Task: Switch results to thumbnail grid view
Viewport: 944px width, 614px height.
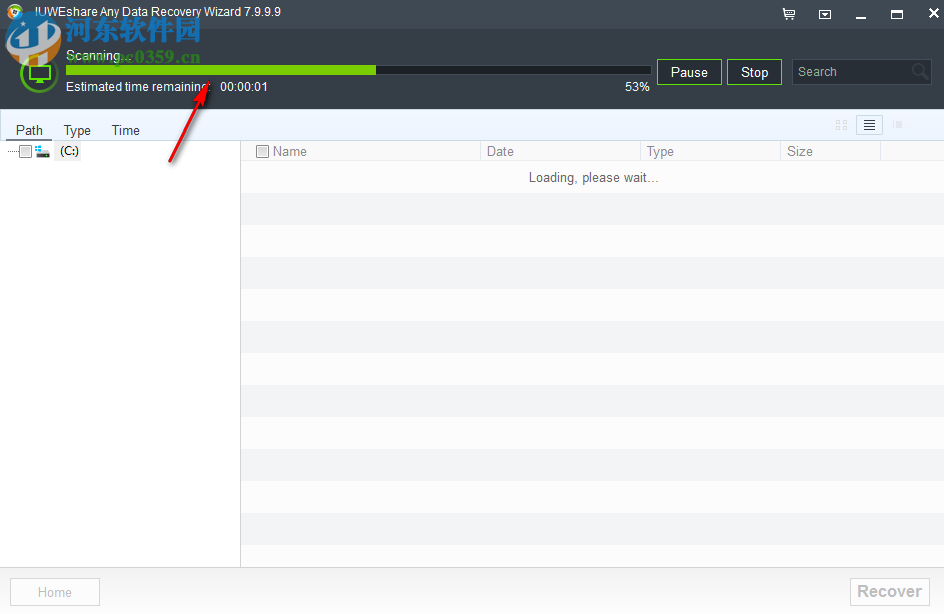Action: [841, 125]
